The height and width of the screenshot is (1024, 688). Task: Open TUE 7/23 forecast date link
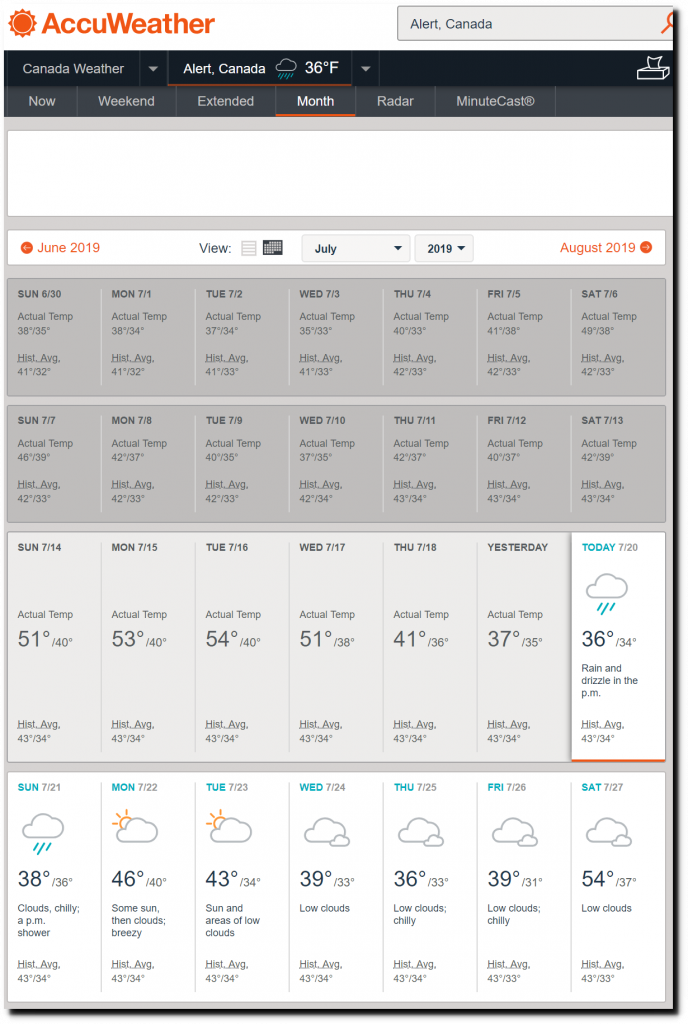pyautogui.click(x=227, y=787)
